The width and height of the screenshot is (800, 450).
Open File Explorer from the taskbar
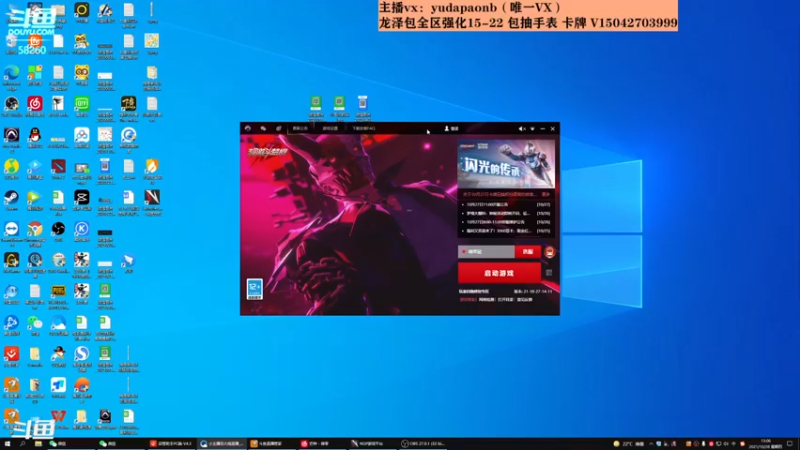(38, 444)
